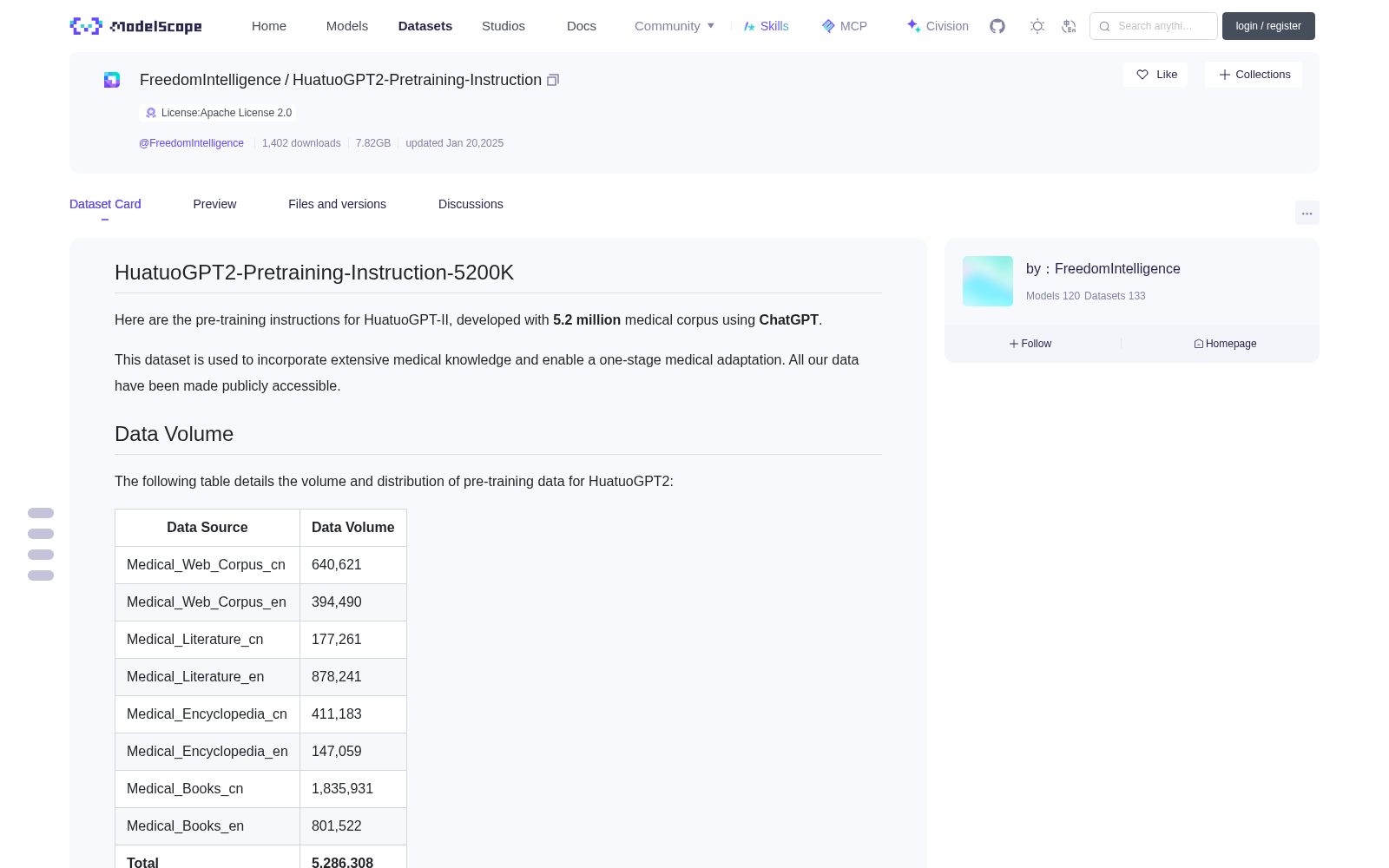
Task: Click the dataset avatar icon
Action: coord(112,80)
